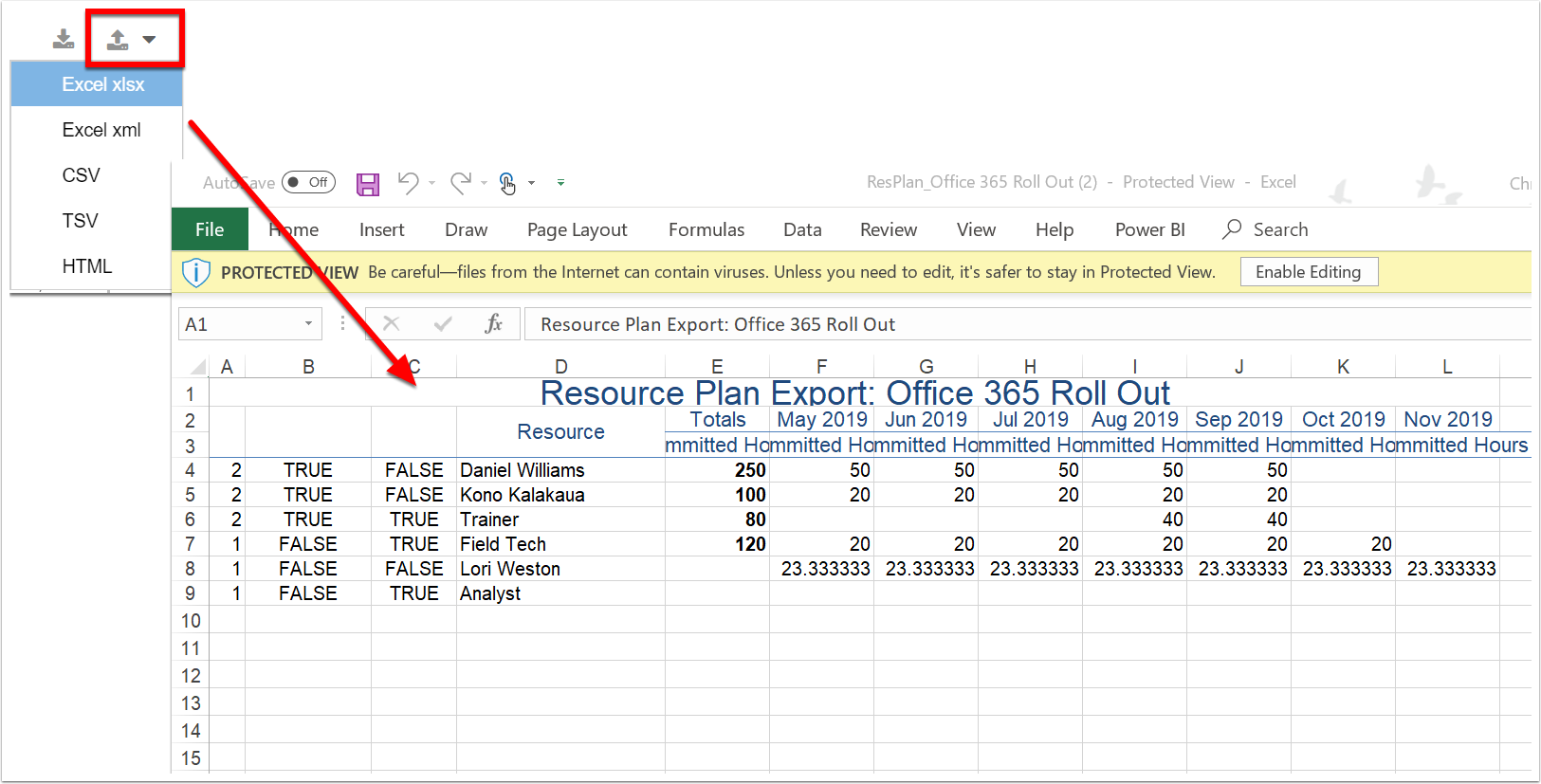Open the View ribbon tab

[x=976, y=229]
